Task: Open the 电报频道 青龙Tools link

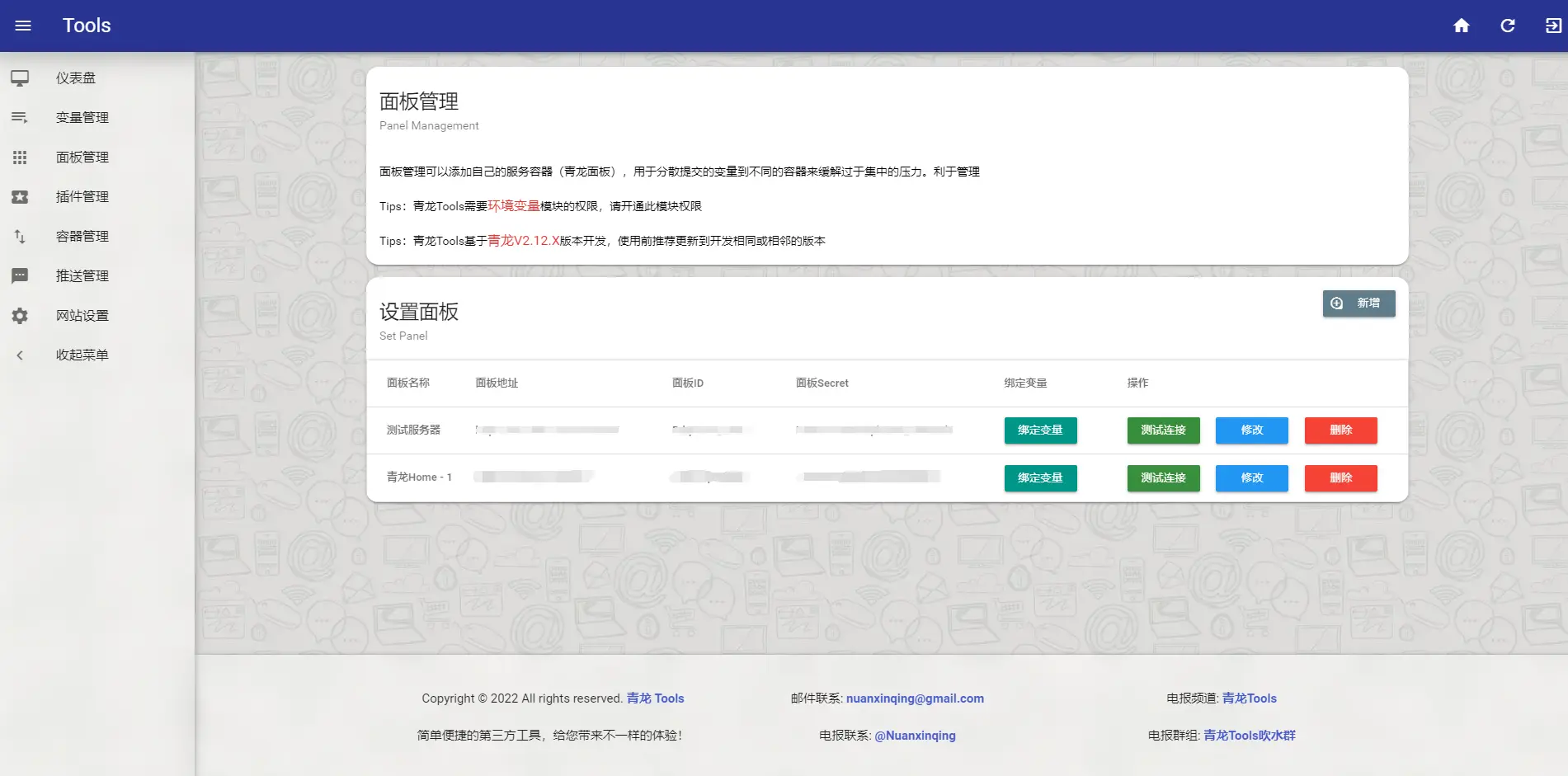Action: [x=1249, y=698]
